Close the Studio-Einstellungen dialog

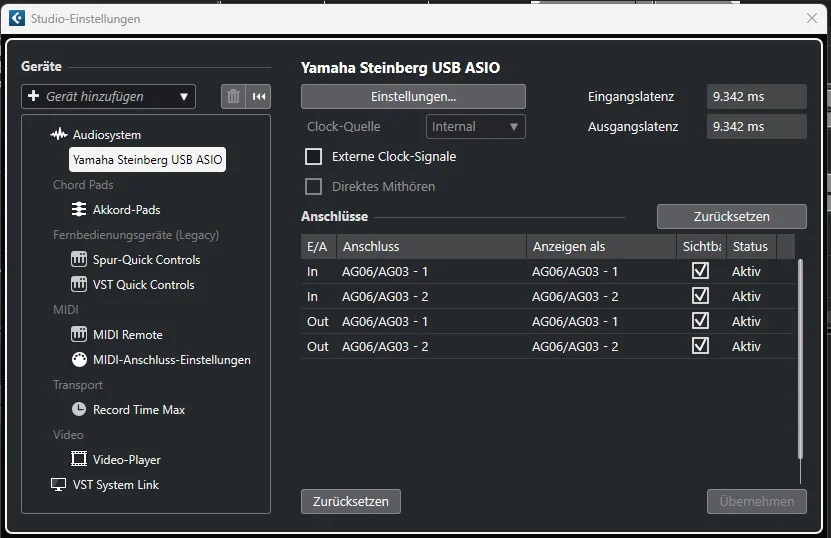point(811,18)
